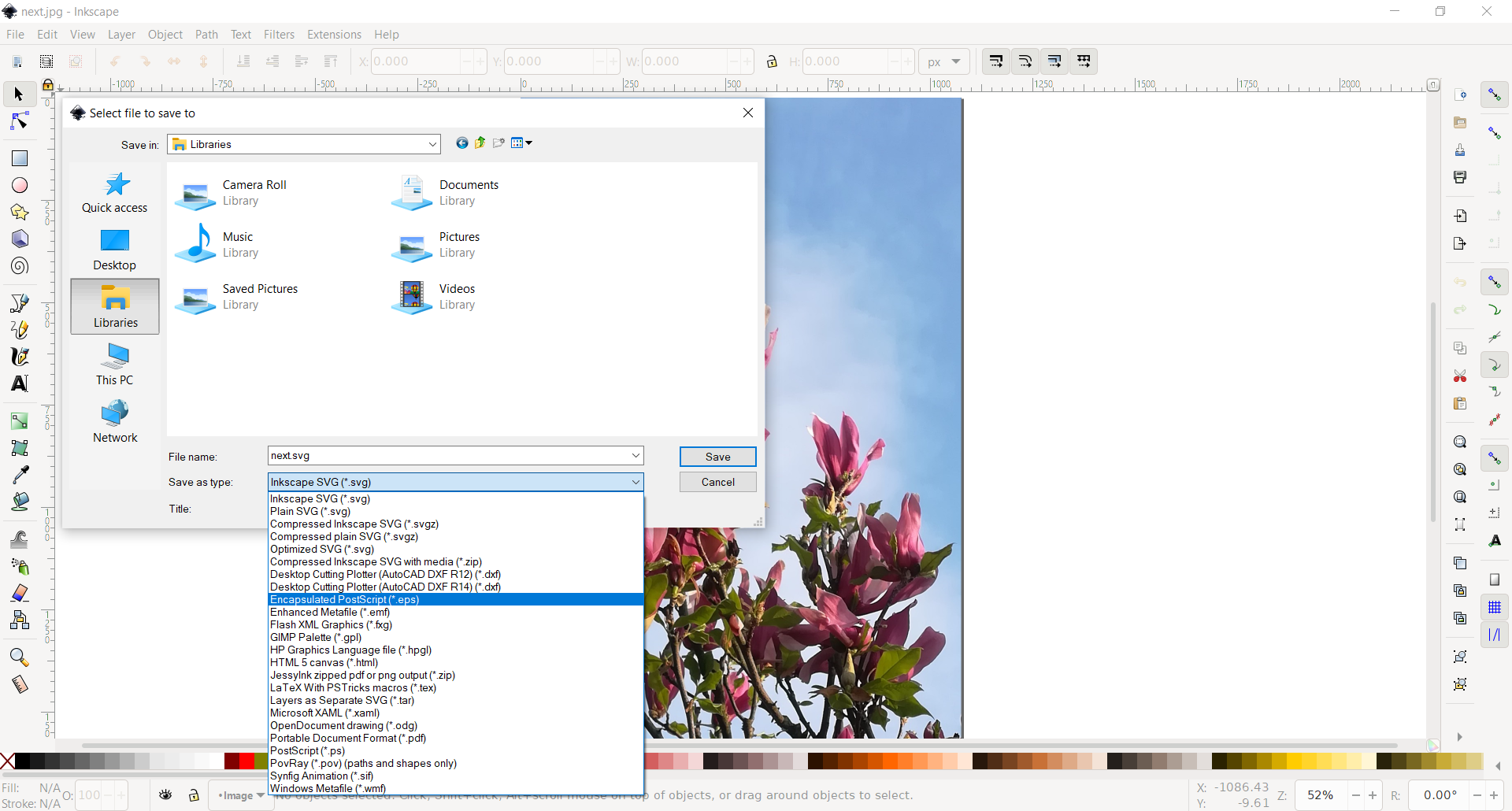Click the Up One Level folder icon
Viewport: 1512px width, 811px height.
click(480, 143)
